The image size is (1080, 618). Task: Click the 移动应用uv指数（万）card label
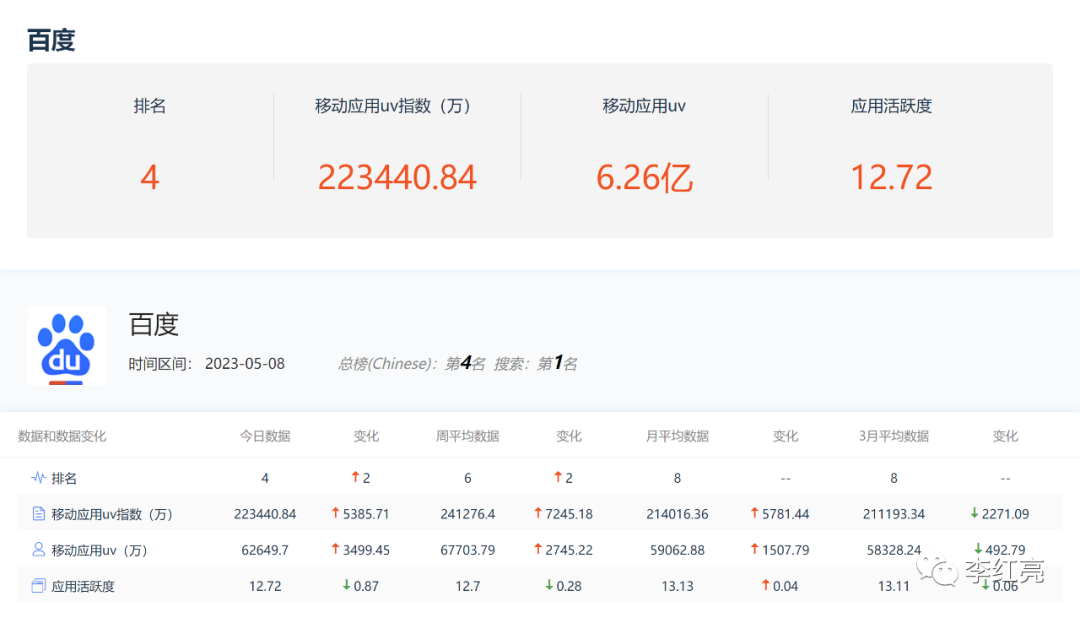coord(393,106)
